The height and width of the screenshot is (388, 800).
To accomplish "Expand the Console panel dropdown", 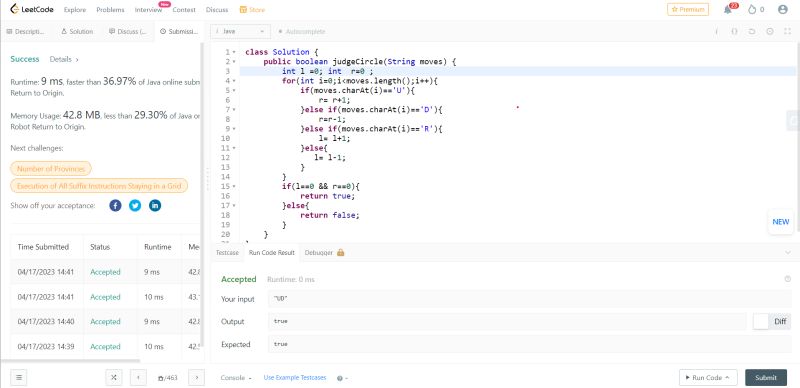I will point(236,378).
